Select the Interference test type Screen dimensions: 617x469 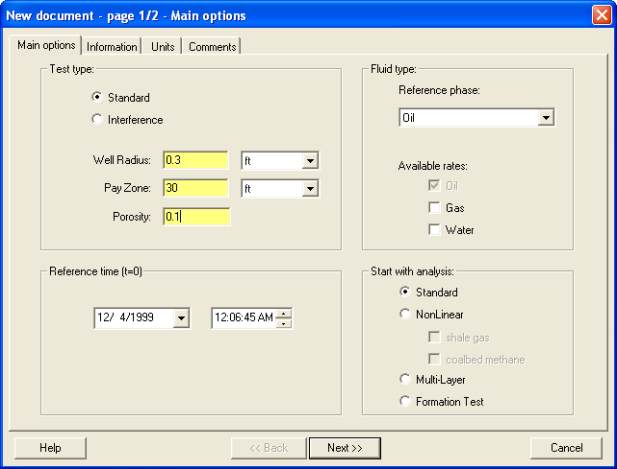pyautogui.click(x=97, y=120)
